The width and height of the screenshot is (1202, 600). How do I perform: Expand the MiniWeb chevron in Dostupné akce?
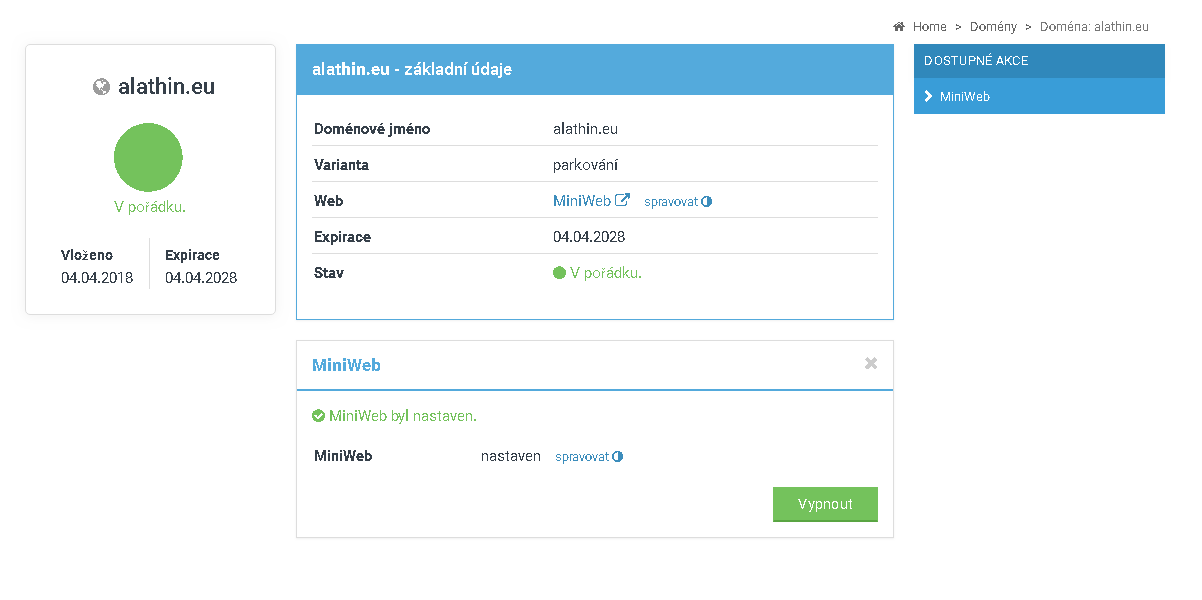point(928,97)
